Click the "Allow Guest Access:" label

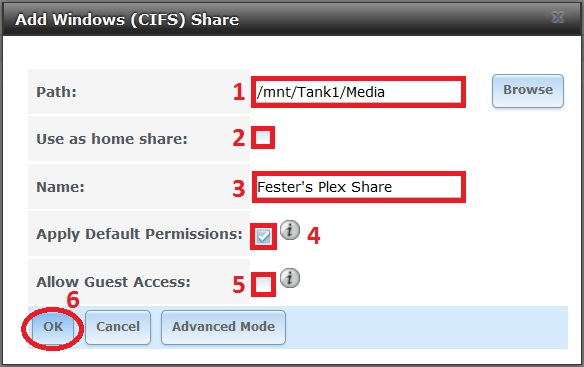(113, 282)
